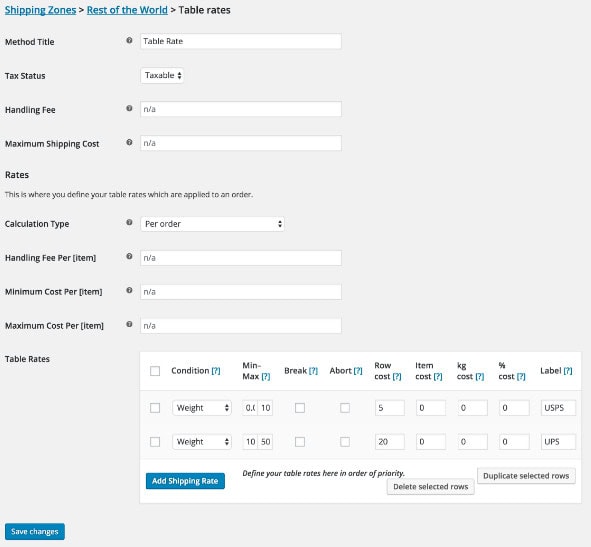This screenshot has width=591, height=547.
Task: Open the Condition column [?] help
Action: pos(216,371)
